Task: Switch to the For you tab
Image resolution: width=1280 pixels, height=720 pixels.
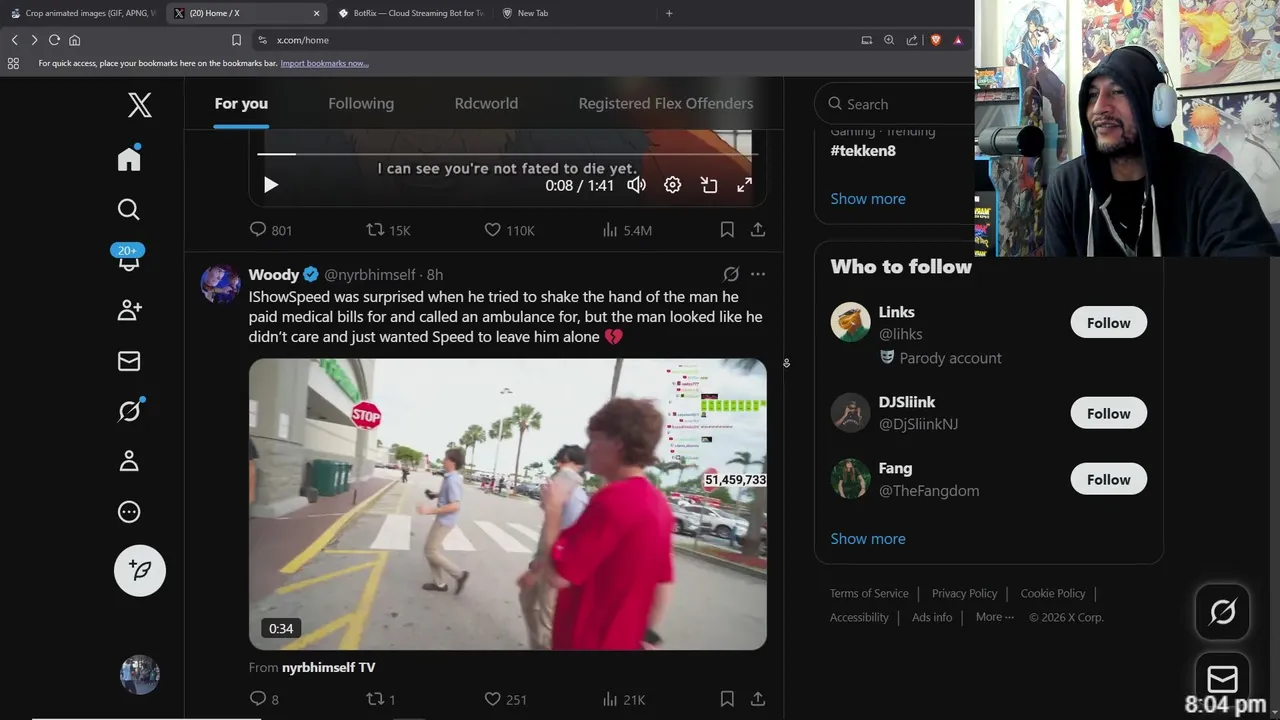Action: [x=241, y=104]
